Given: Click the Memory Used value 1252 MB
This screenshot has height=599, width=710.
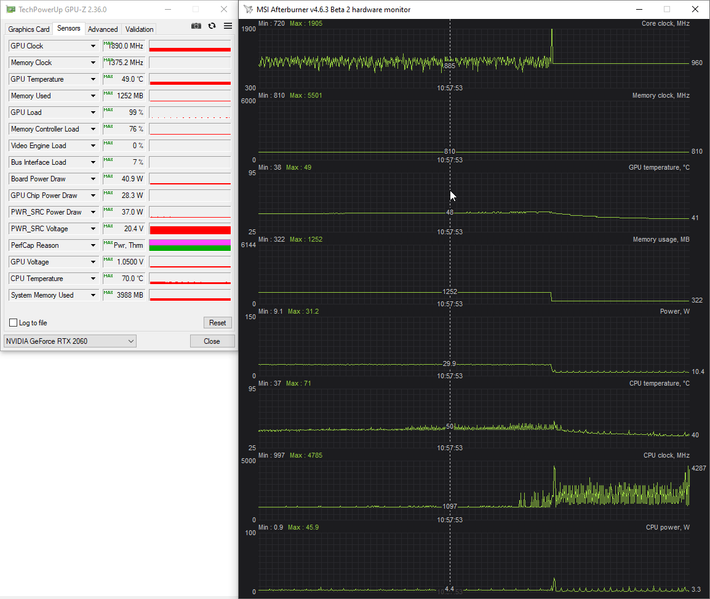Looking at the screenshot, I should click(124, 96).
